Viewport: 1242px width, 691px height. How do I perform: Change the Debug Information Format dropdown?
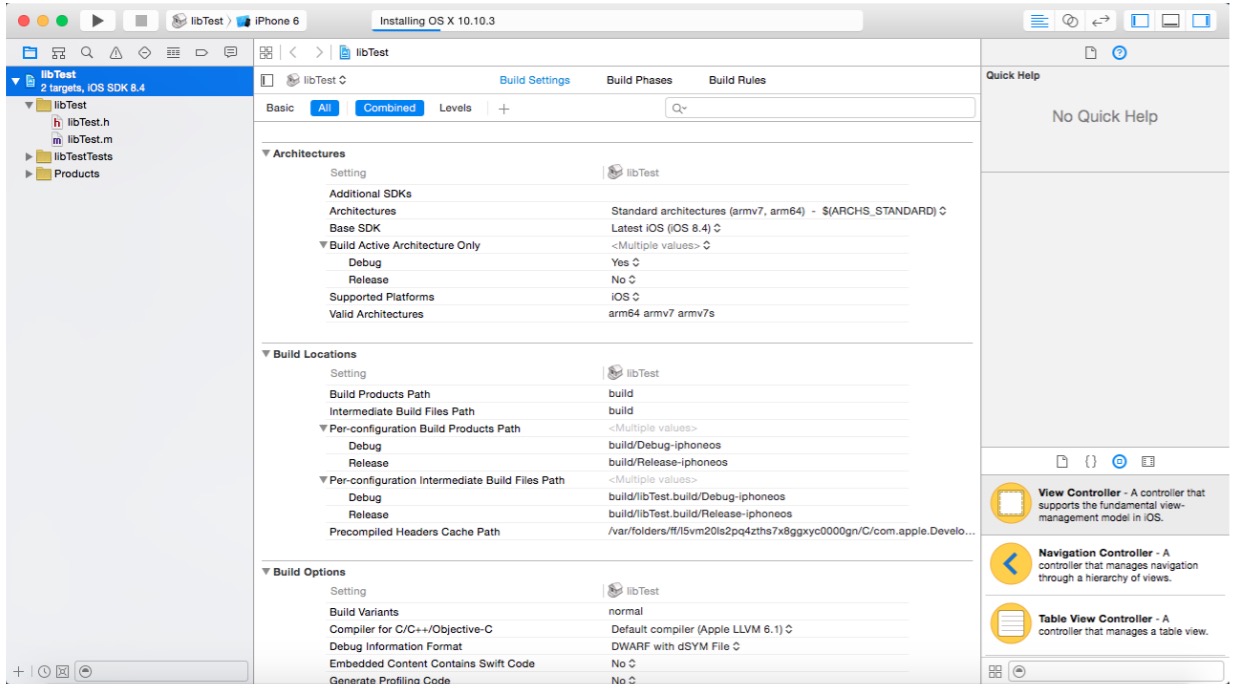click(676, 646)
